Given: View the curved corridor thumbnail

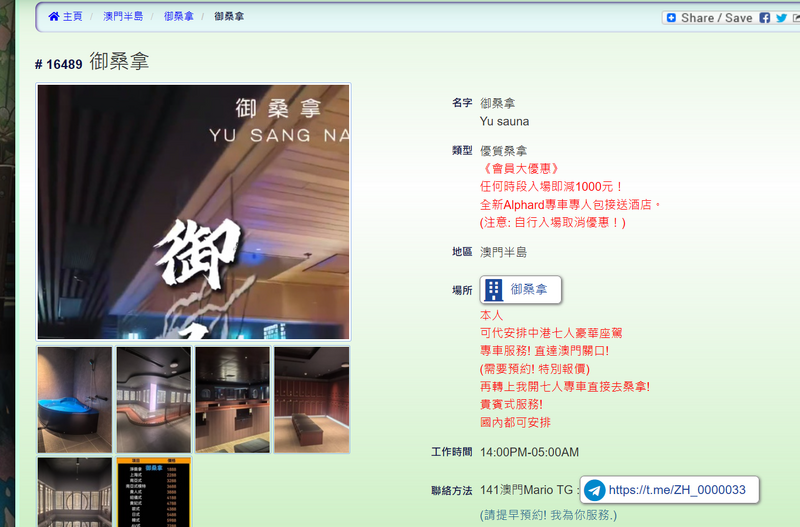Looking at the screenshot, I should [154, 399].
